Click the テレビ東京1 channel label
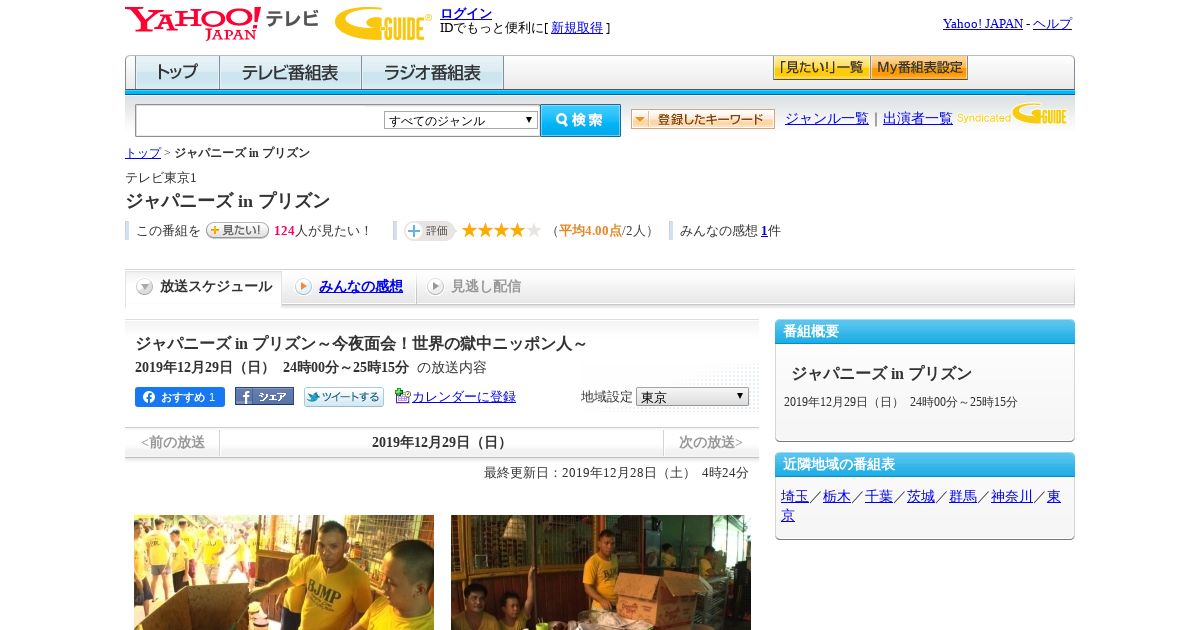Image resolution: width=1200 pixels, height=630 pixels. pos(161,178)
